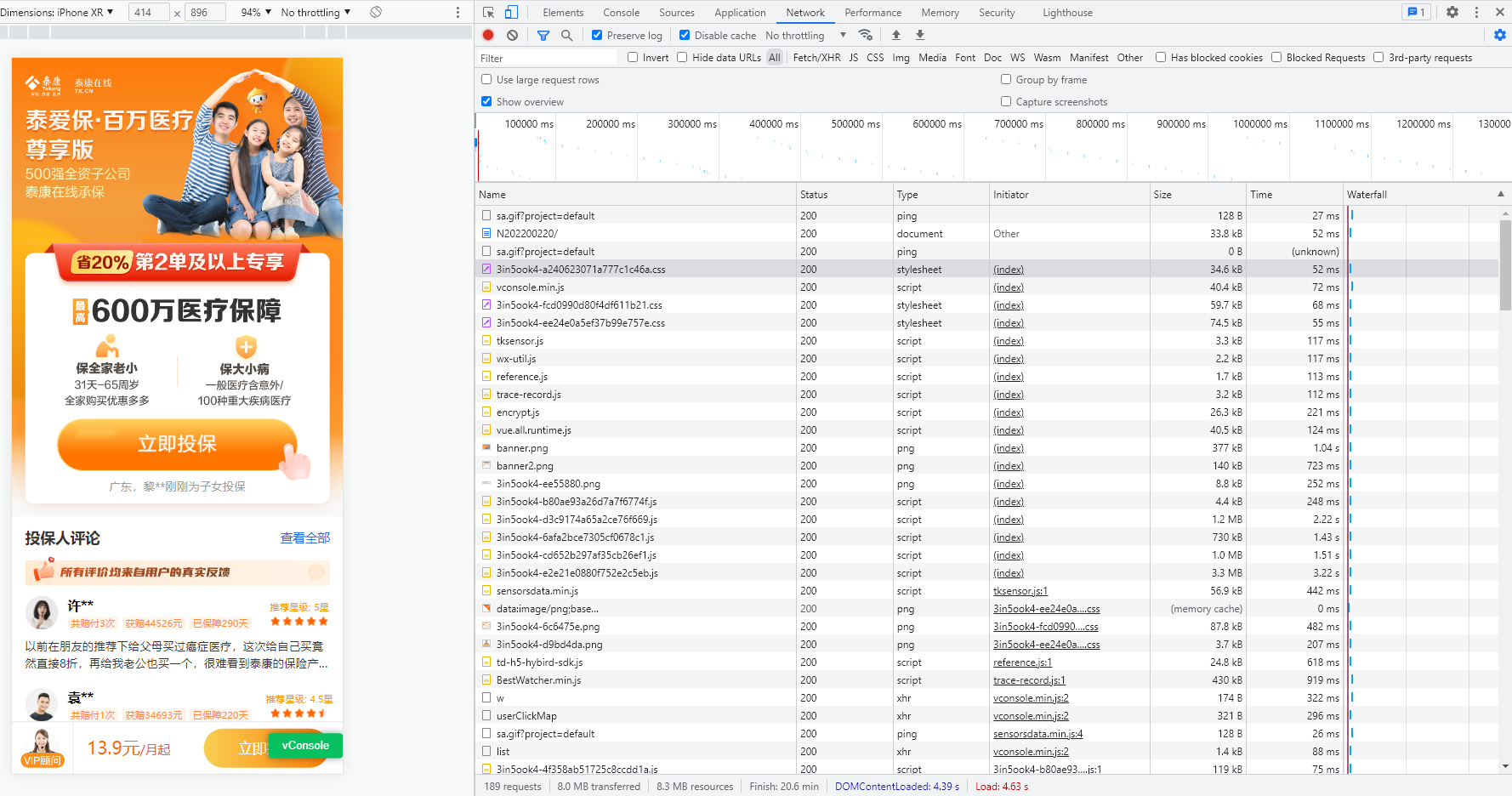This screenshot has height=796, width=1512.
Task: Open the console messages badge showing 1
Action: [1417, 12]
